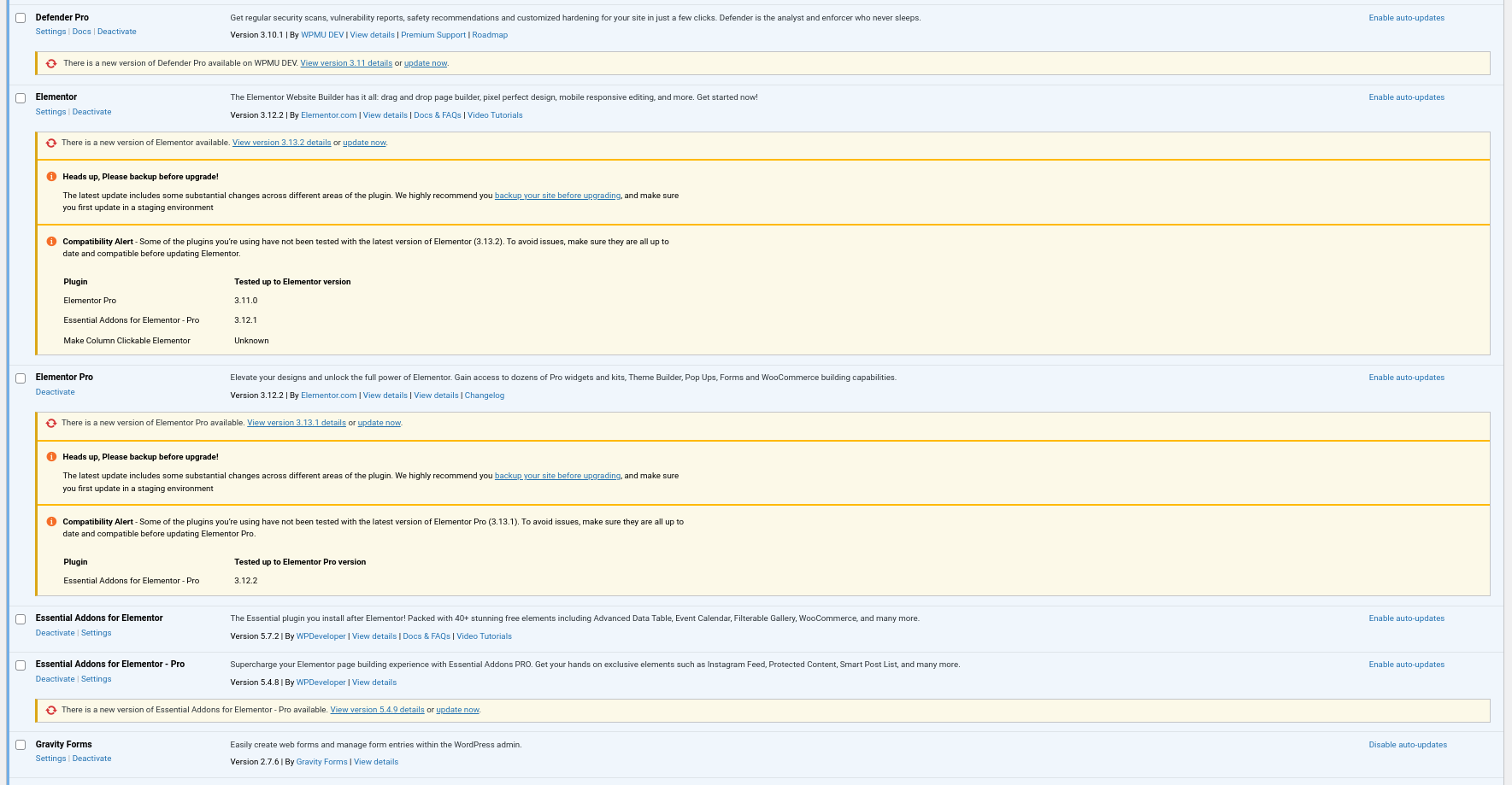Click update icon for Essential Addons Pro notice
This screenshot has height=785, width=1512.
pos(51,711)
